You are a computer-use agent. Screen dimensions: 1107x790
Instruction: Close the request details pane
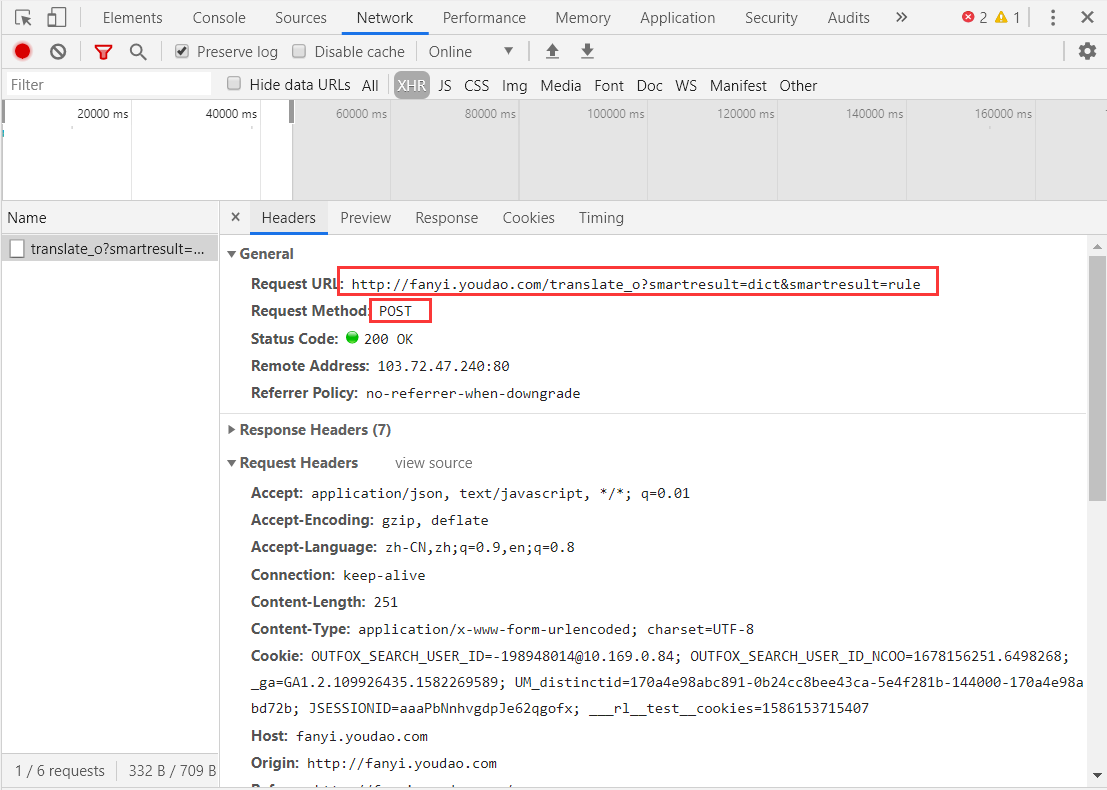tap(236, 217)
